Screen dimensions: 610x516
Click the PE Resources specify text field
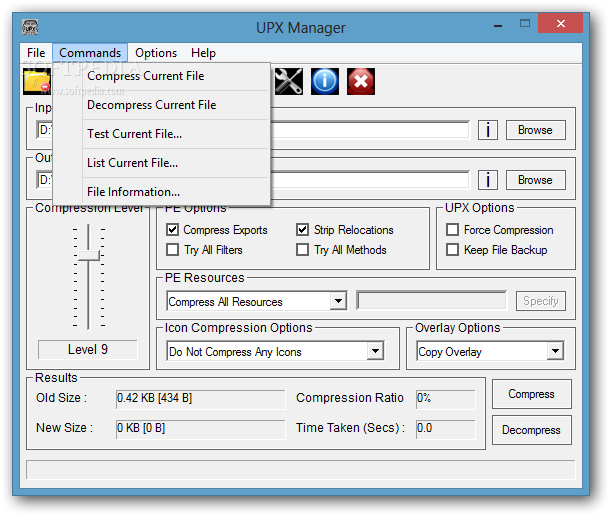[432, 301]
